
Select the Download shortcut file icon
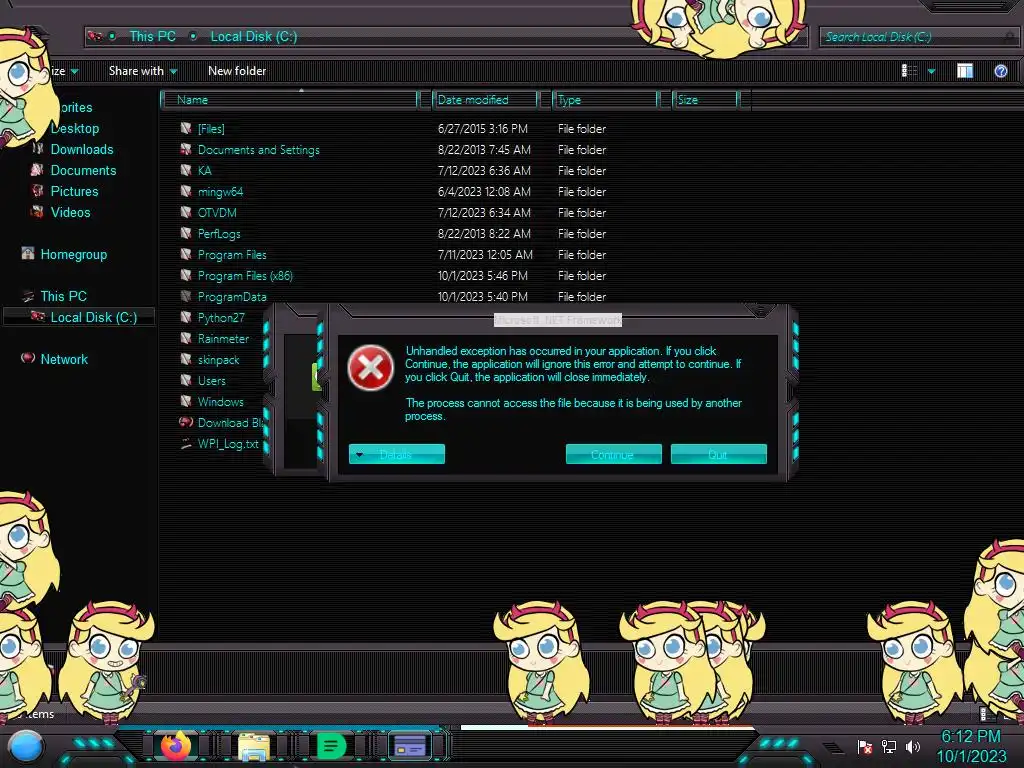pos(186,422)
